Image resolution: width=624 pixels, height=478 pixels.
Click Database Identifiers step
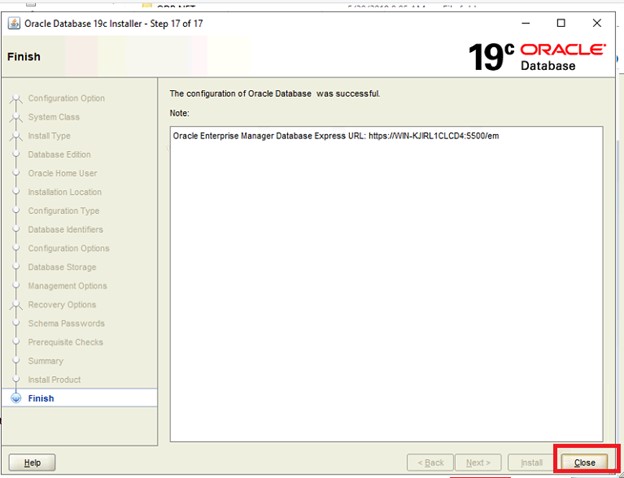pyautogui.click(x=65, y=230)
